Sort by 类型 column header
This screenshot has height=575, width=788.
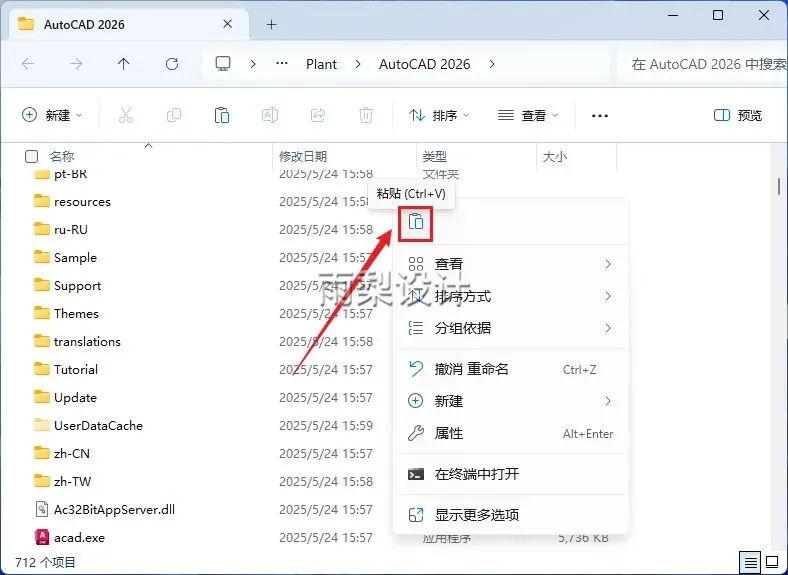click(x=435, y=156)
